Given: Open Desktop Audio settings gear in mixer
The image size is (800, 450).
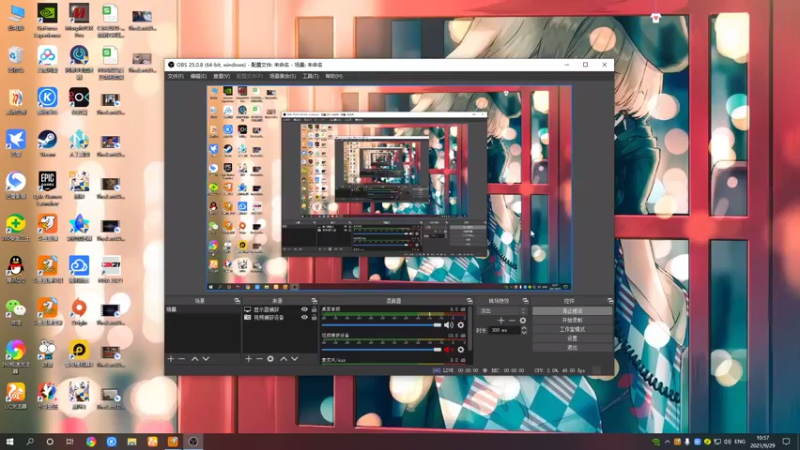Looking at the screenshot, I should [461, 325].
